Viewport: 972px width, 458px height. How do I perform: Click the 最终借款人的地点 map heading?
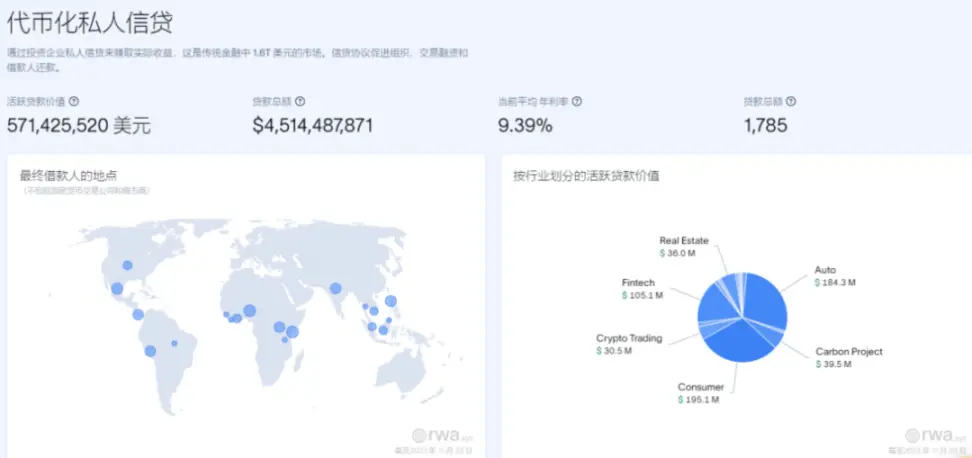pyautogui.click(x=68, y=175)
